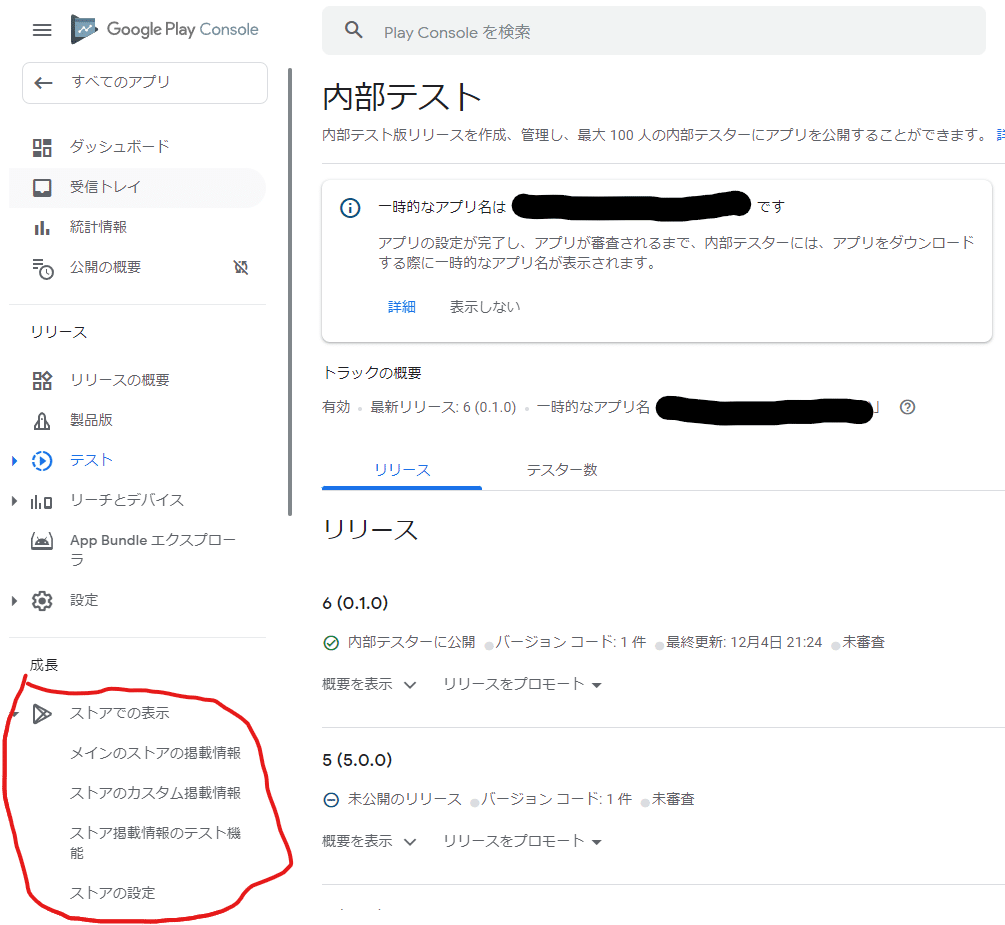Viewport: 1005px width, 925px height.
Task: Focus the Play Console を検索 search field
Action: pos(654,31)
